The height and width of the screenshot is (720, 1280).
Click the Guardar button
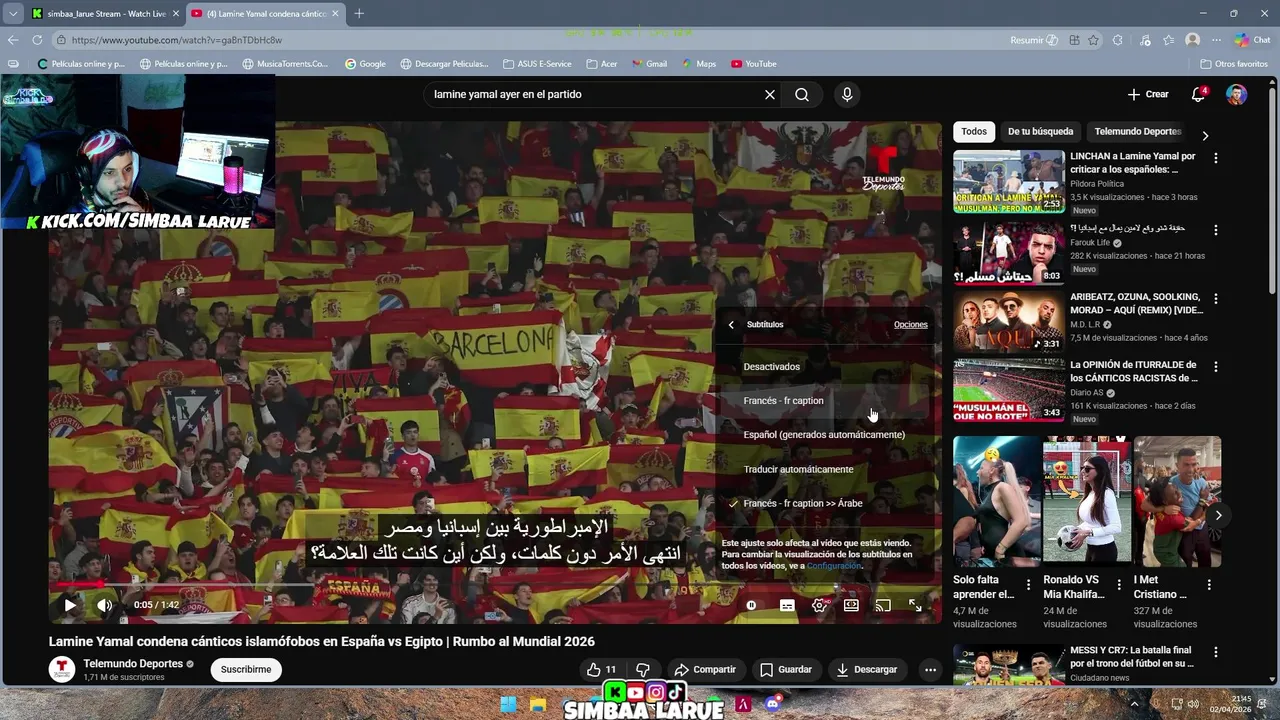(x=786, y=670)
